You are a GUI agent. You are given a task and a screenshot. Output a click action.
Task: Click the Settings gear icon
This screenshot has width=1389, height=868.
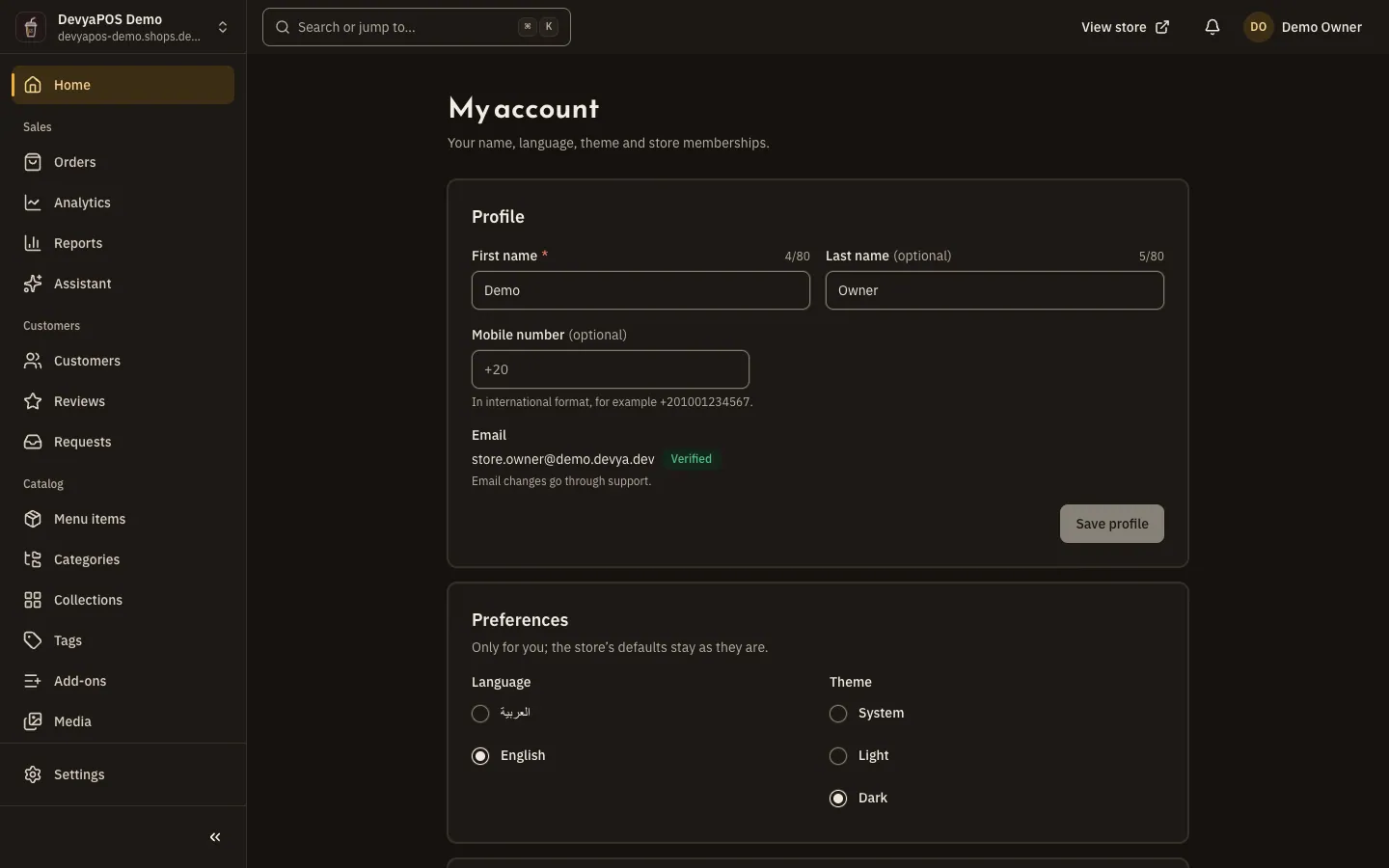pyautogui.click(x=33, y=774)
